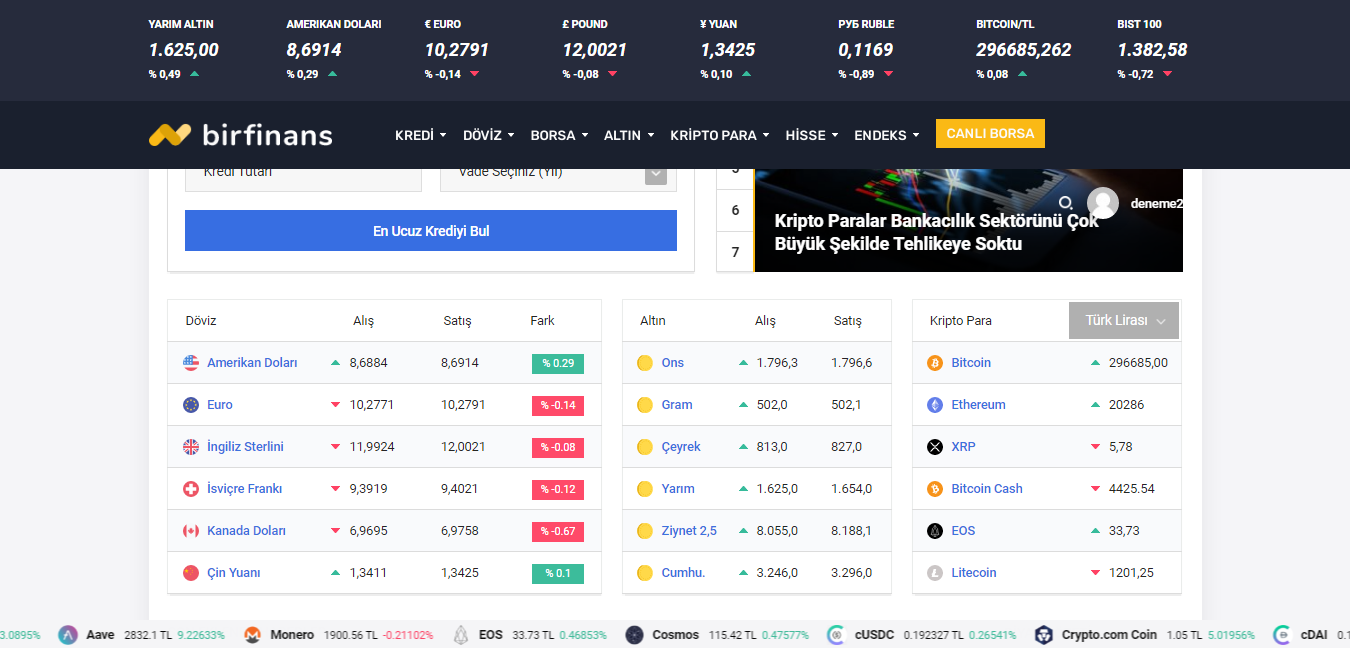Open the Ziynet 2,5 link
This screenshot has width=1350, height=648.
coord(689,531)
